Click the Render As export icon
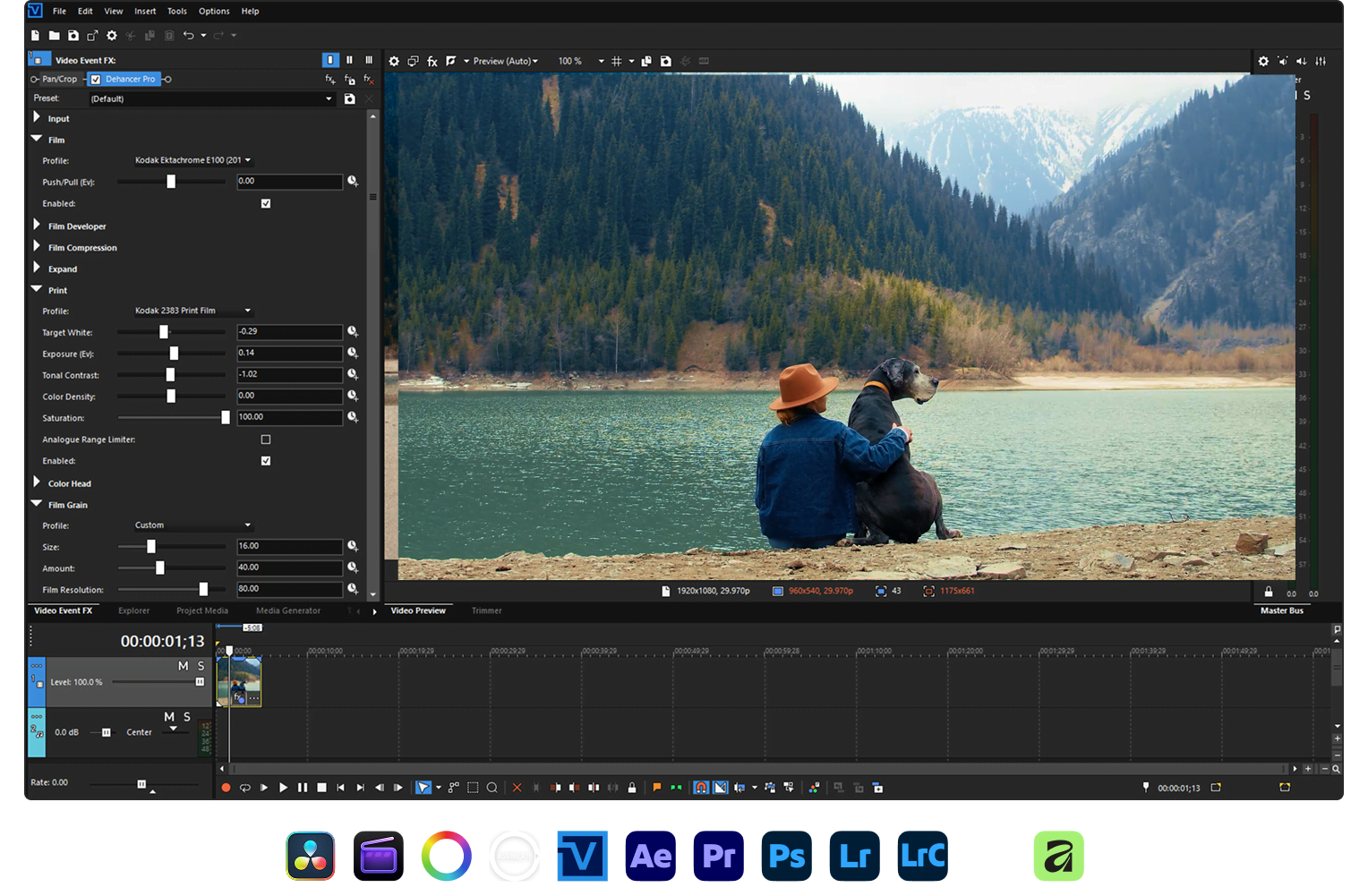Viewport: 1368px width, 896px height. (x=92, y=36)
